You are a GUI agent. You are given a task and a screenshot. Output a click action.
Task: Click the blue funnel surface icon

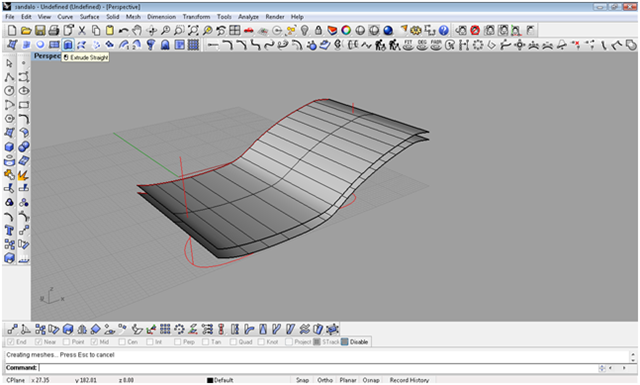(151, 45)
